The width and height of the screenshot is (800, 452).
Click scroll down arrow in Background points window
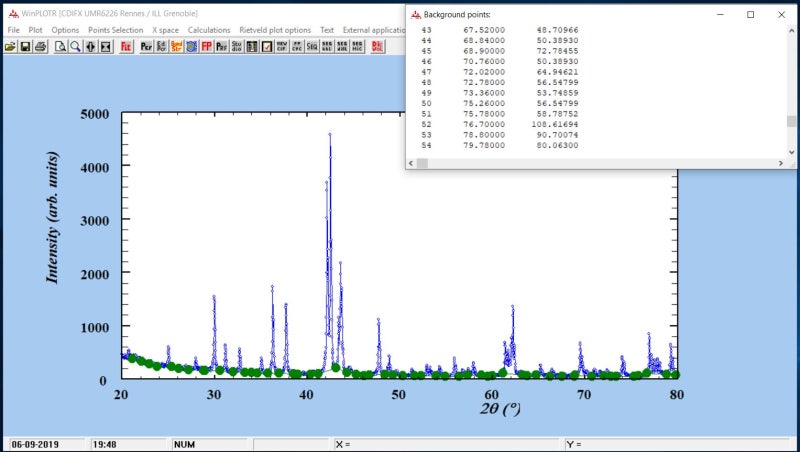(791, 152)
